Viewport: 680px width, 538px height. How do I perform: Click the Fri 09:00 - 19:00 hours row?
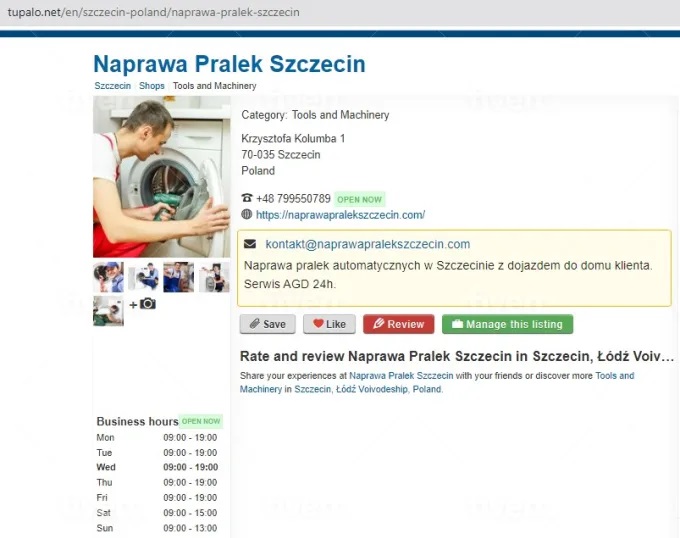[157, 498]
